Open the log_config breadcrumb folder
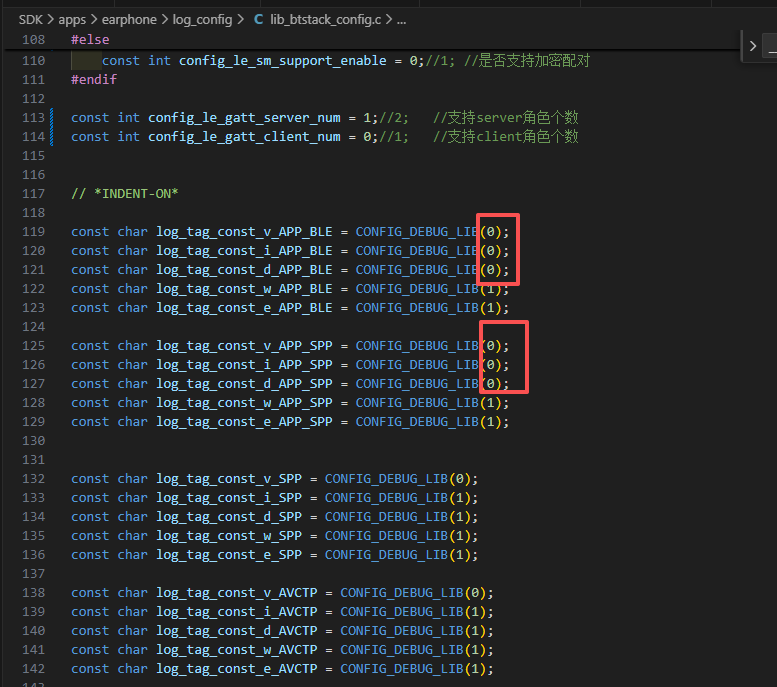Screen dimensions: 777x687 tap(202, 20)
